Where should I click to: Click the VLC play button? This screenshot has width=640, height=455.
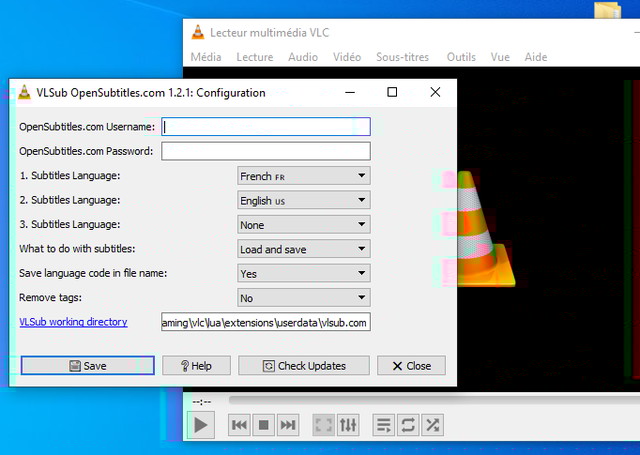(200, 425)
